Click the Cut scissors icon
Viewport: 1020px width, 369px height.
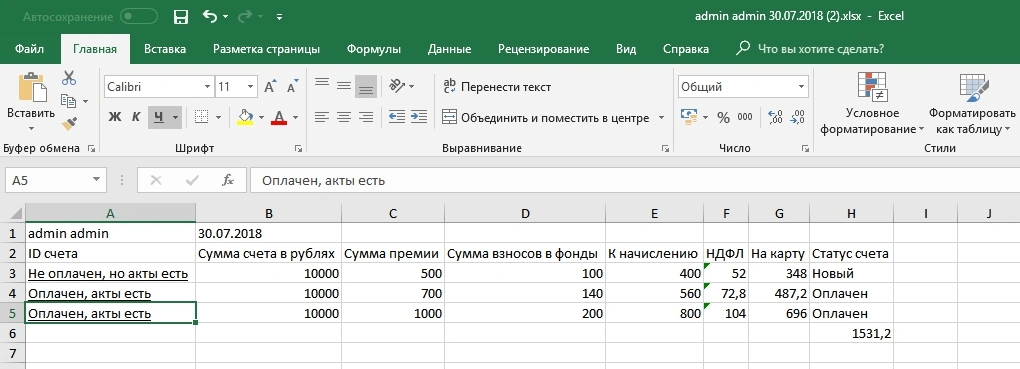[x=69, y=78]
